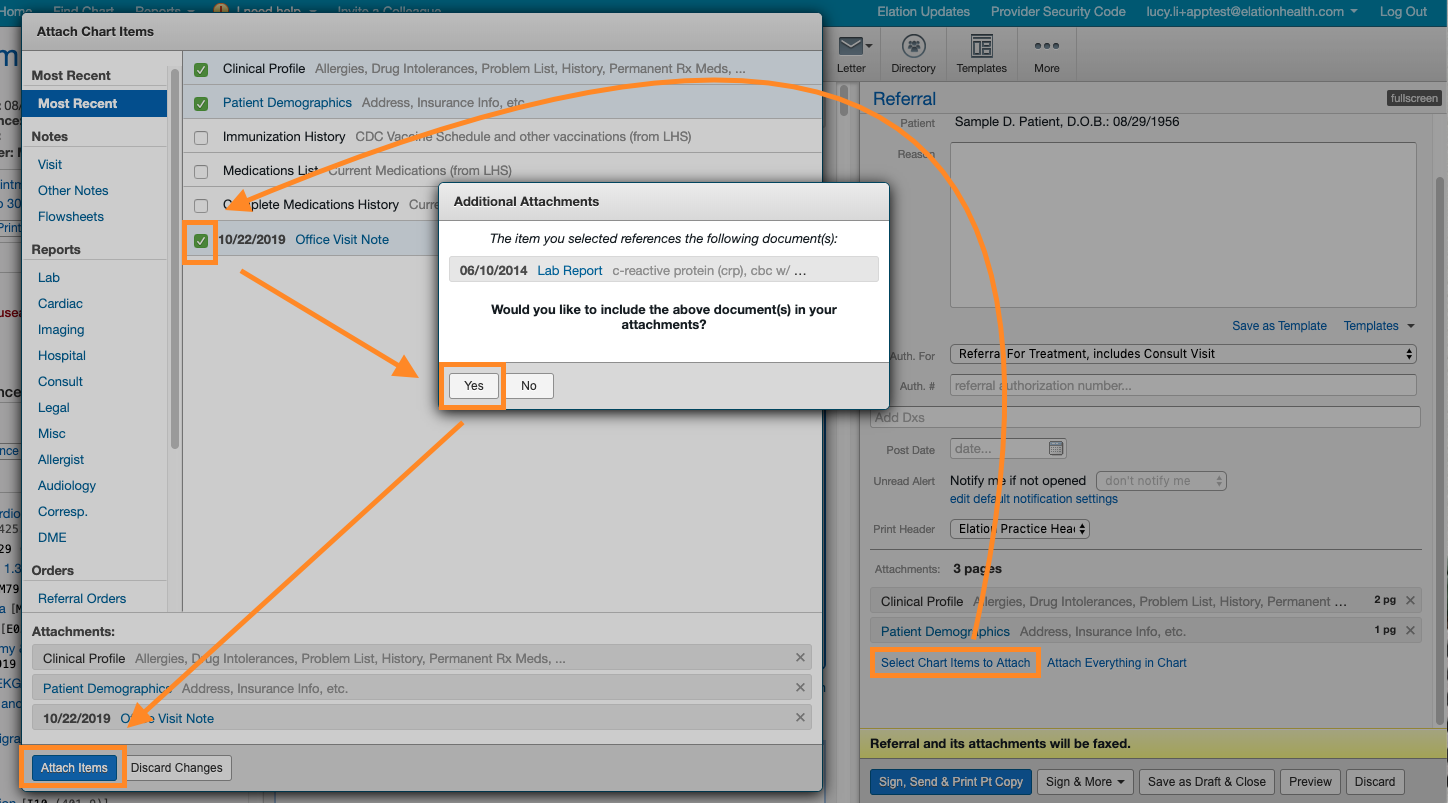1448x803 pixels.
Task: Click the Elation Updates link
Action: tap(923, 12)
